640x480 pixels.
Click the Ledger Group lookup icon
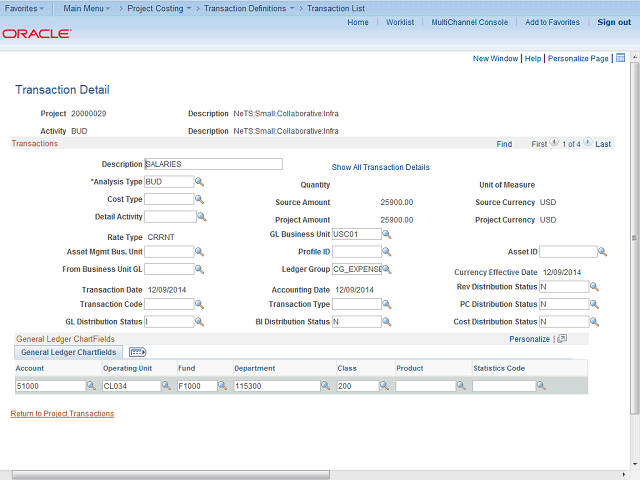pos(387,269)
